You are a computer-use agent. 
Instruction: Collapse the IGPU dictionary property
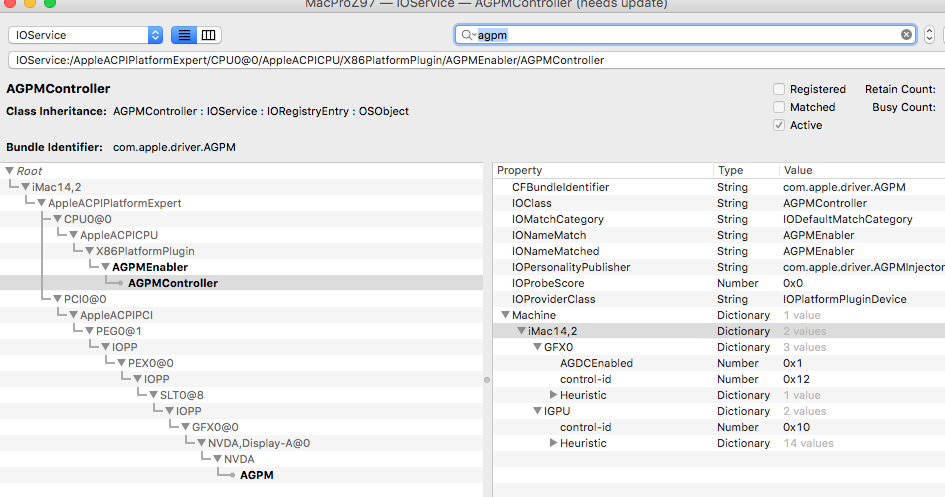pos(538,411)
